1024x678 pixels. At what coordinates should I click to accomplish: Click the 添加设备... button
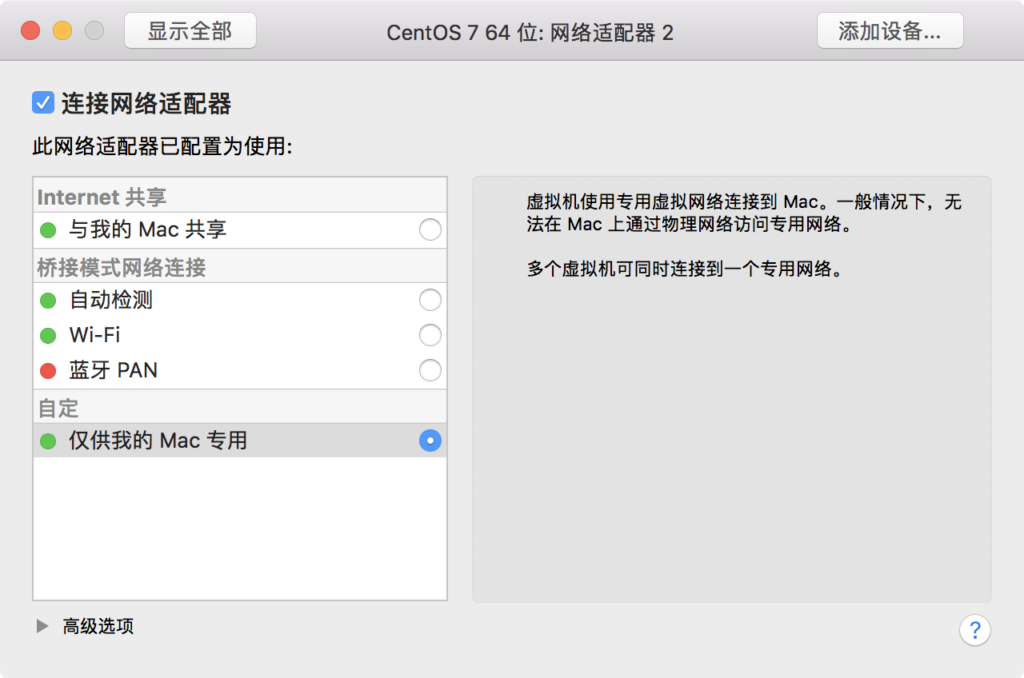tap(890, 31)
